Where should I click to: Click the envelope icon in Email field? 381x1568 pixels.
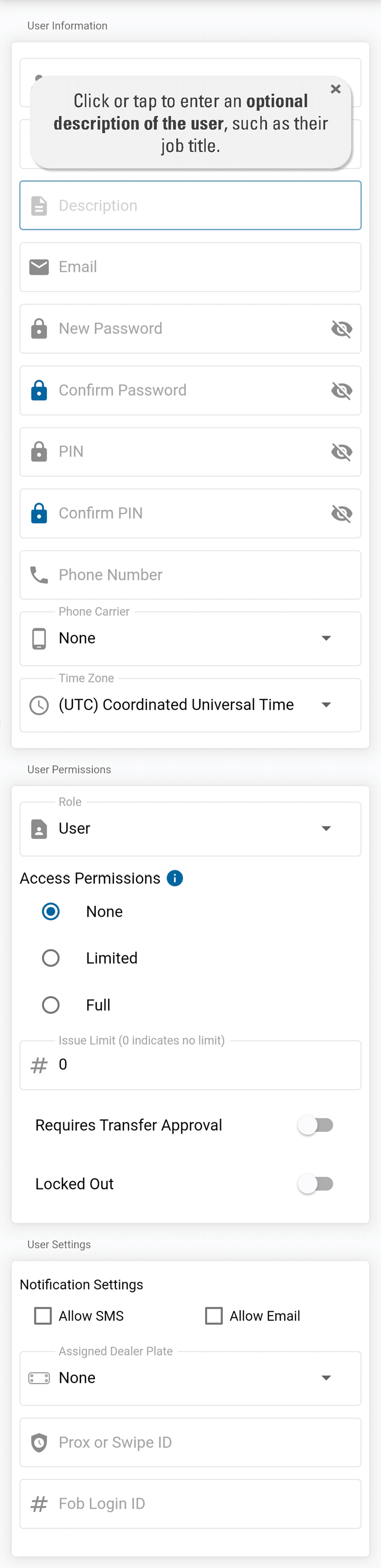[39, 266]
